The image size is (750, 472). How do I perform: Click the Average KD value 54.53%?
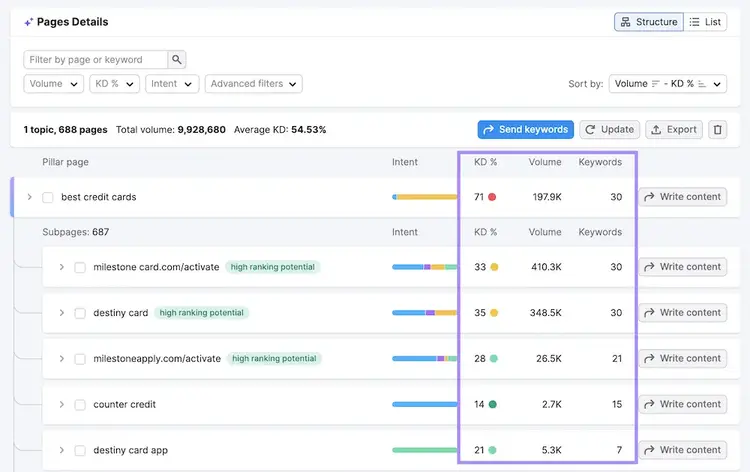coord(309,130)
